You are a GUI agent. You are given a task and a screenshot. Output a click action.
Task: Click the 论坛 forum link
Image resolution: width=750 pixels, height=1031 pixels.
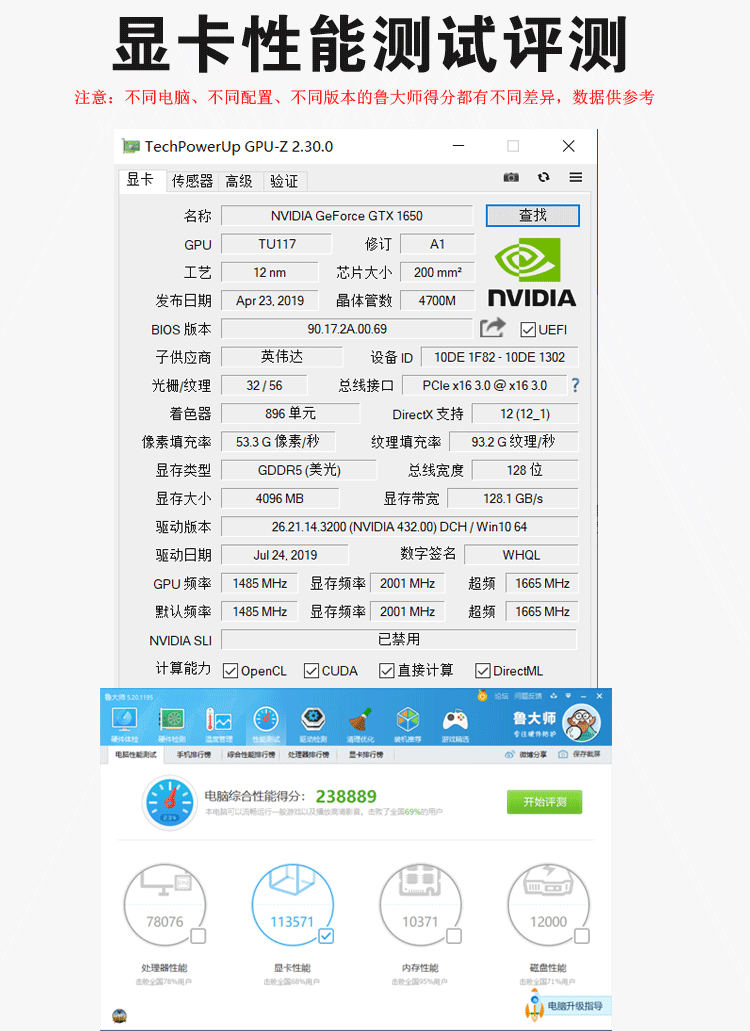pyautogui.click(x=501, y=696)
